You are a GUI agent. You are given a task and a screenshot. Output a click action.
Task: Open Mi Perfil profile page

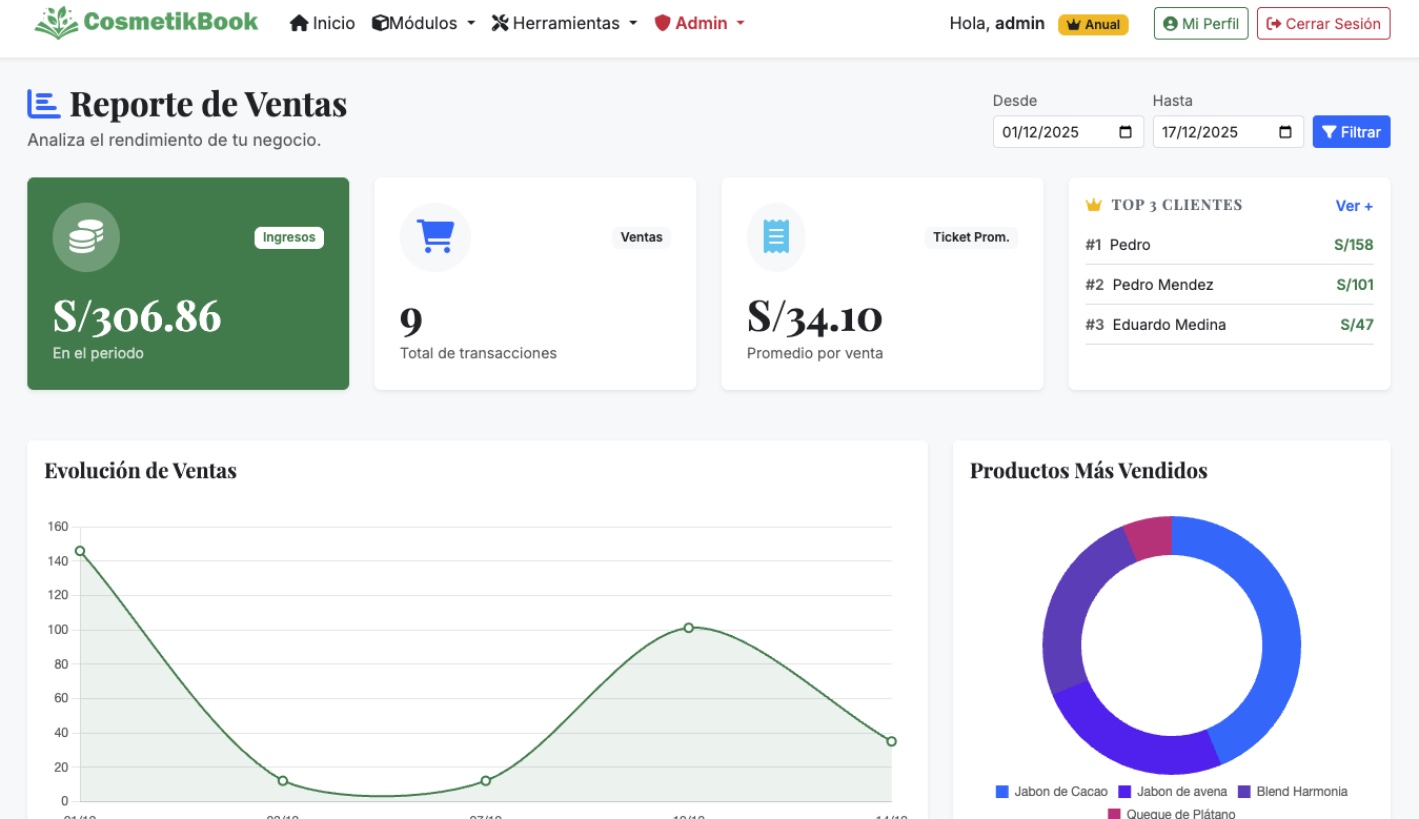point(1200,24)
